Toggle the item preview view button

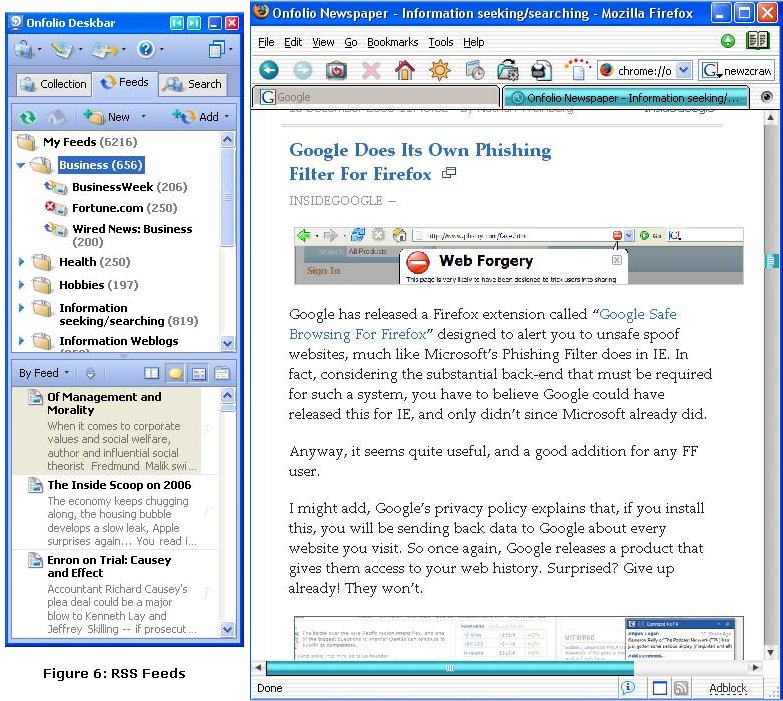click(199, 373)
